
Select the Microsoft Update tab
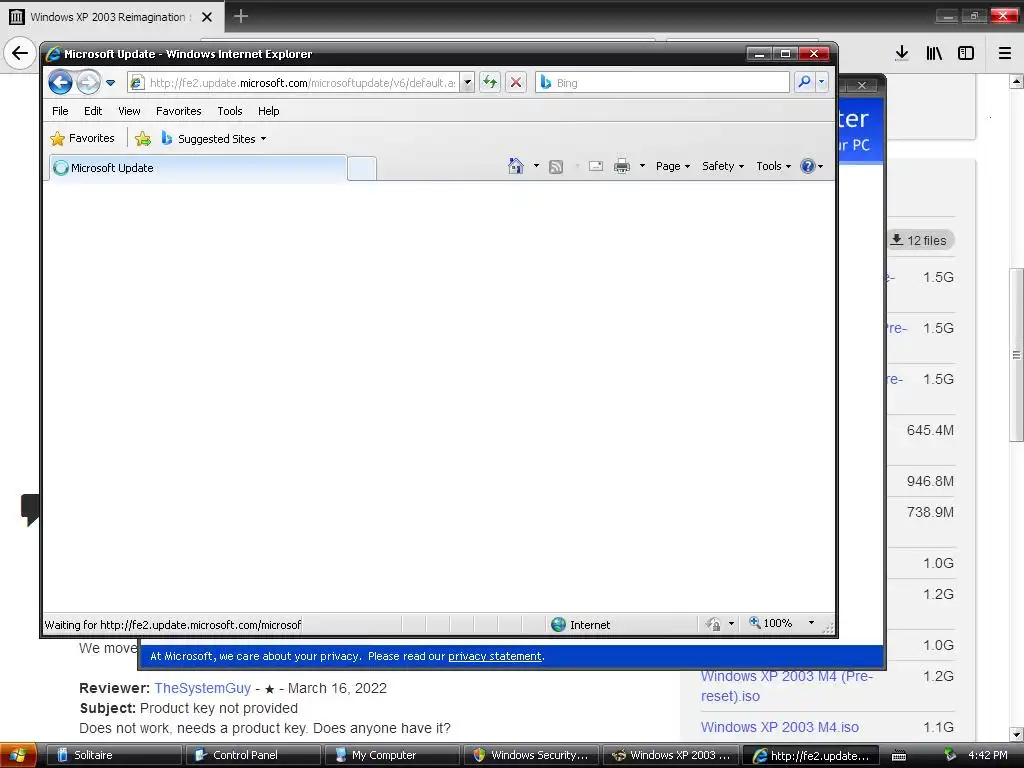click(x=198, y=168)
